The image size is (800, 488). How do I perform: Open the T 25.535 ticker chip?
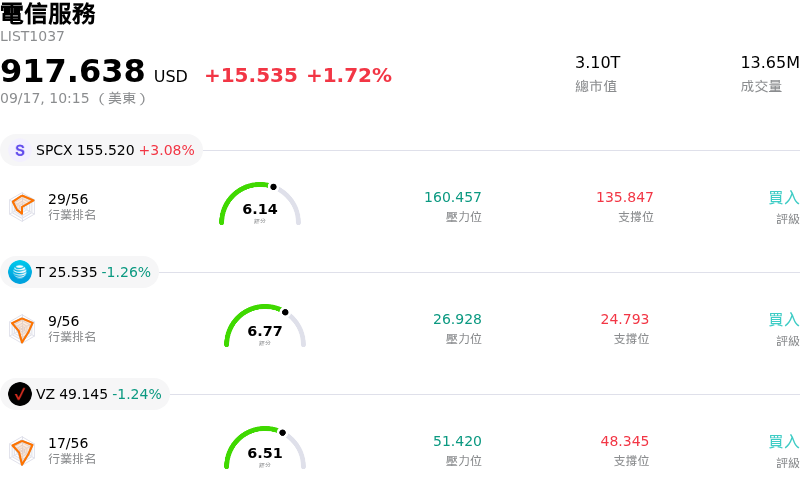coord(80,272)
